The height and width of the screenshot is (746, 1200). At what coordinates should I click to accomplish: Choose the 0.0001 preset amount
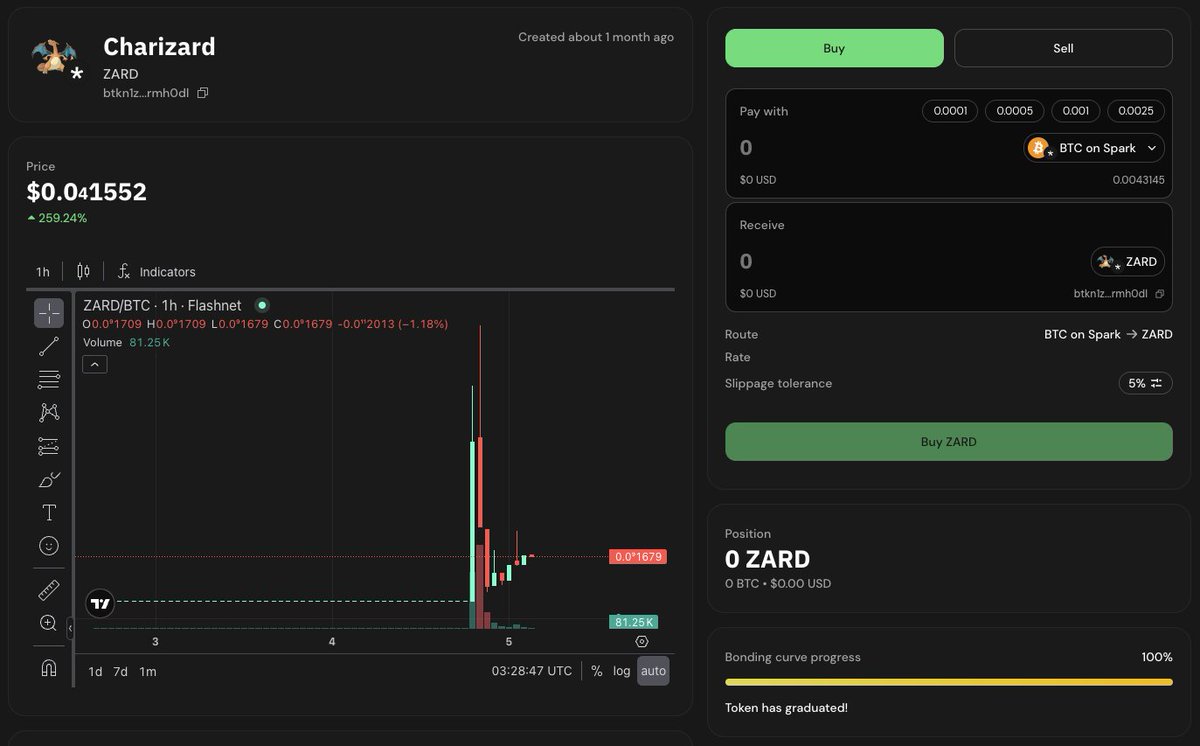tap(950, 111)
